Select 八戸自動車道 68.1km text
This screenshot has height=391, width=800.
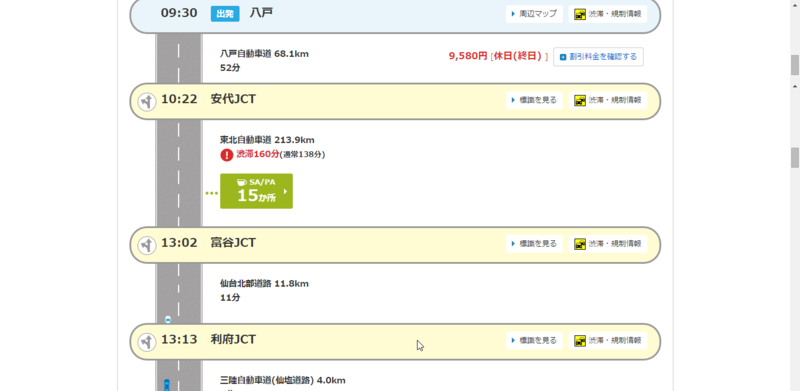[x=264, y=54]
